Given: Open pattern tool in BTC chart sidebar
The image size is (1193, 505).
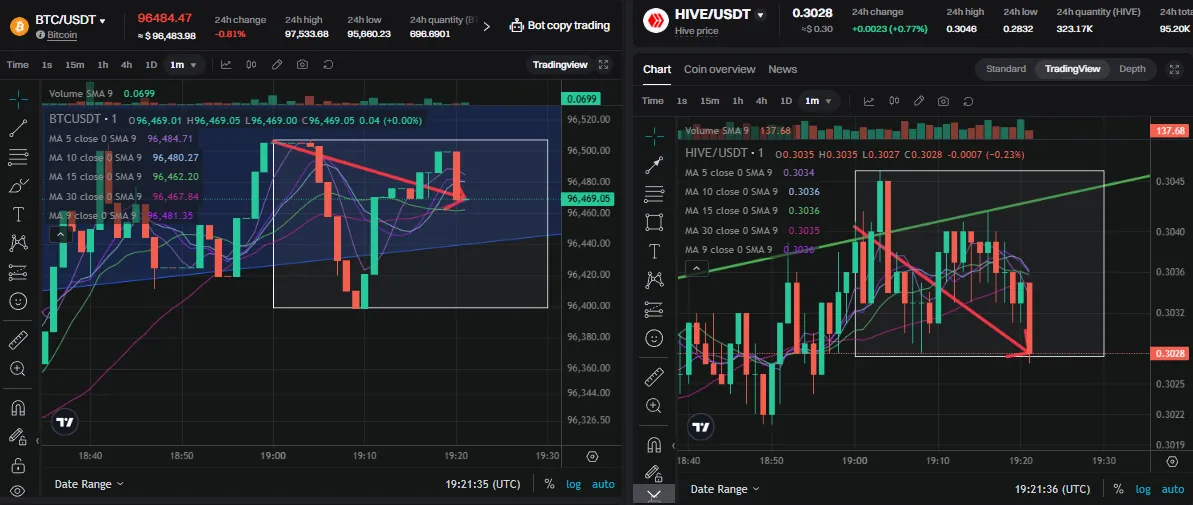Looking at the screenshot, I should [18, 243].
